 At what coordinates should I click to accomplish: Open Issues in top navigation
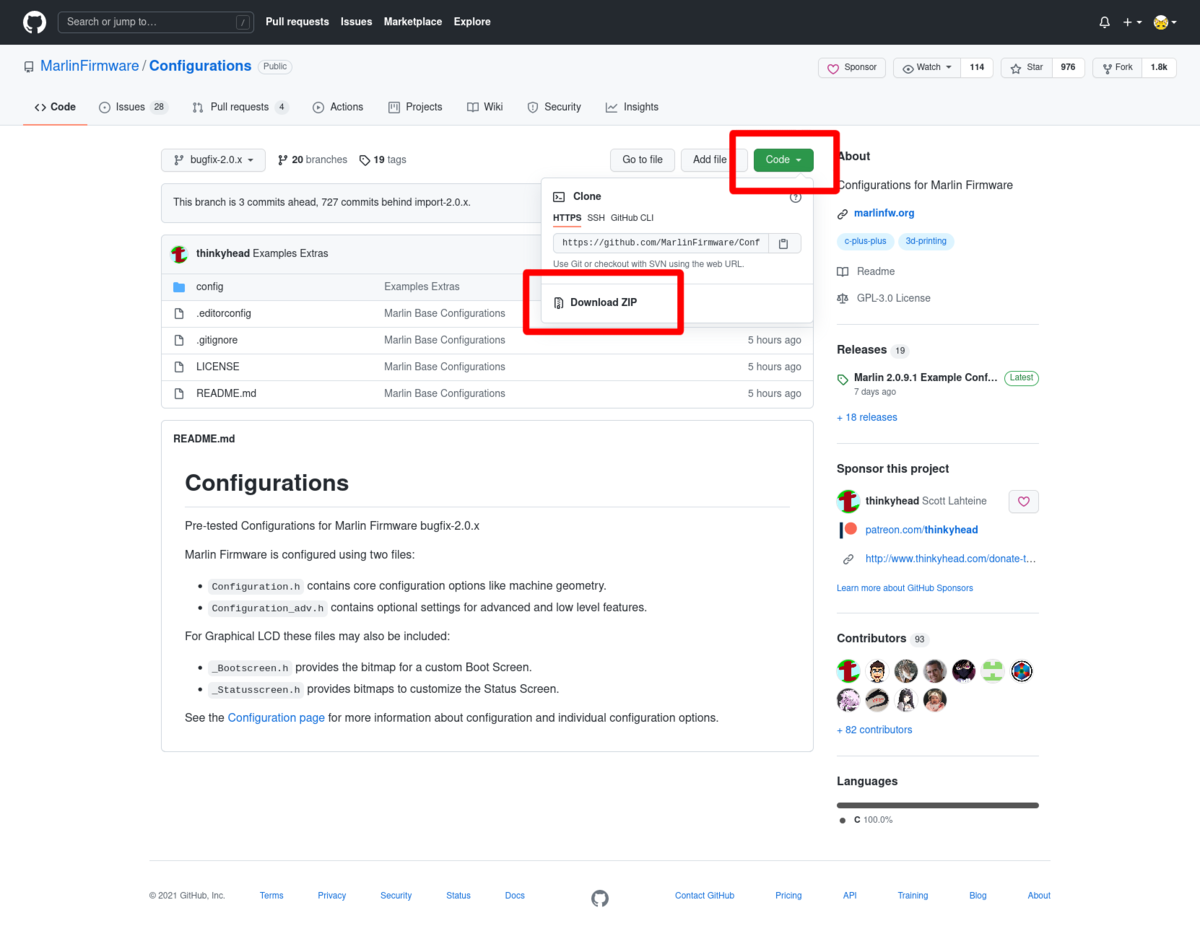click(x=356, y=22)
